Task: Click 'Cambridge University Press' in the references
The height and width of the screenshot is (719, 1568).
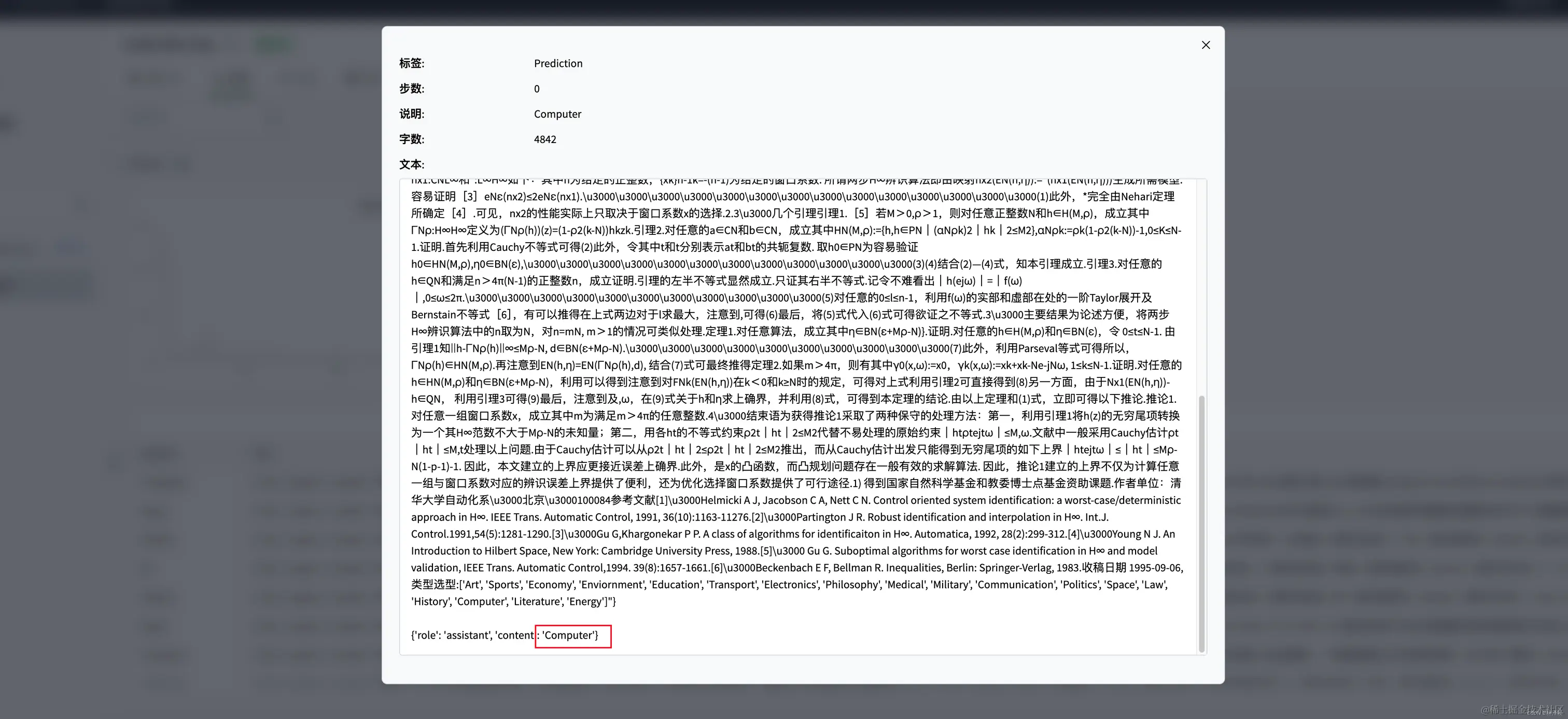Action: [665, 551]
